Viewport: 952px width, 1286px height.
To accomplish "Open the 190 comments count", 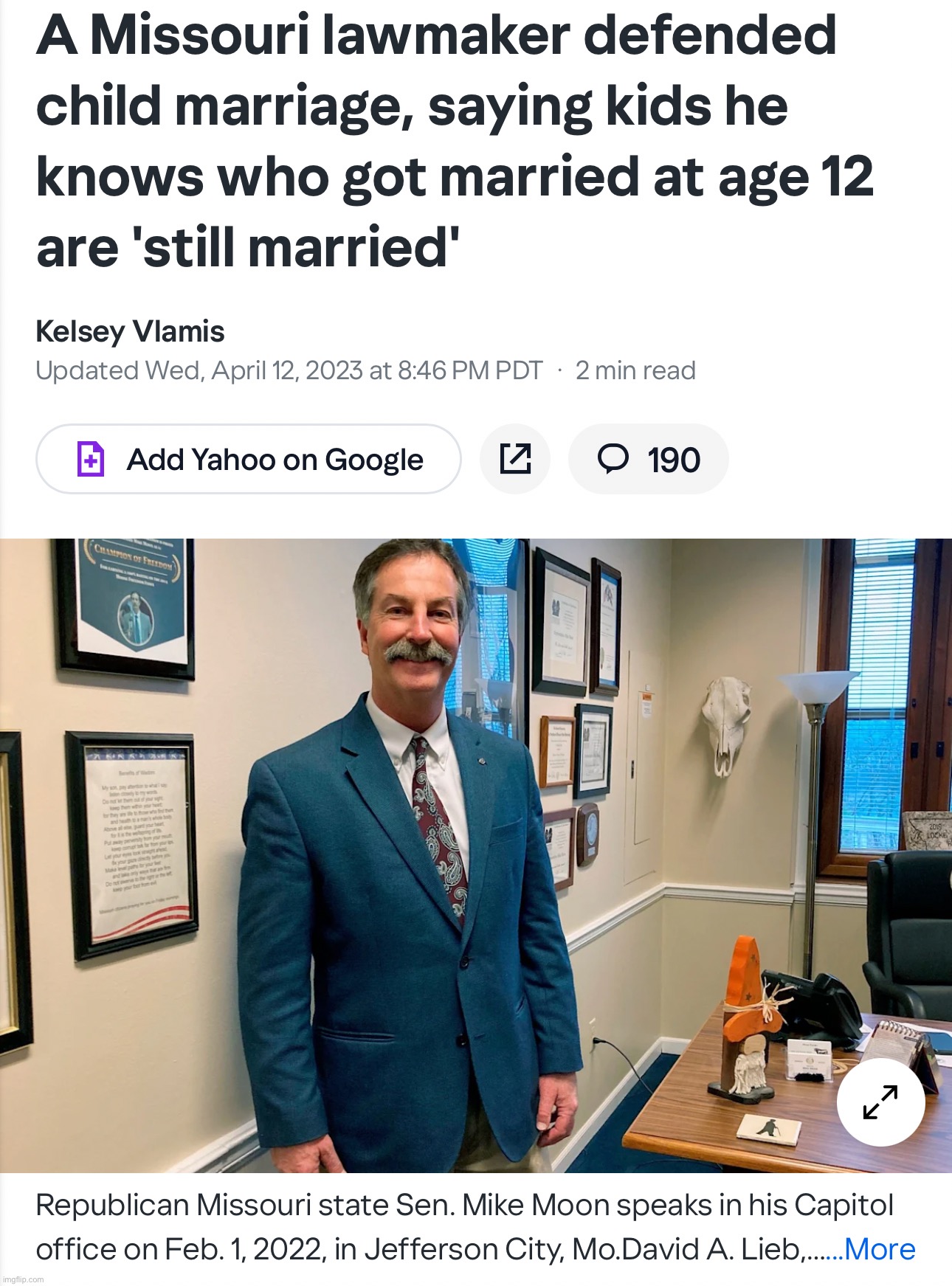I will click(673, 460).
